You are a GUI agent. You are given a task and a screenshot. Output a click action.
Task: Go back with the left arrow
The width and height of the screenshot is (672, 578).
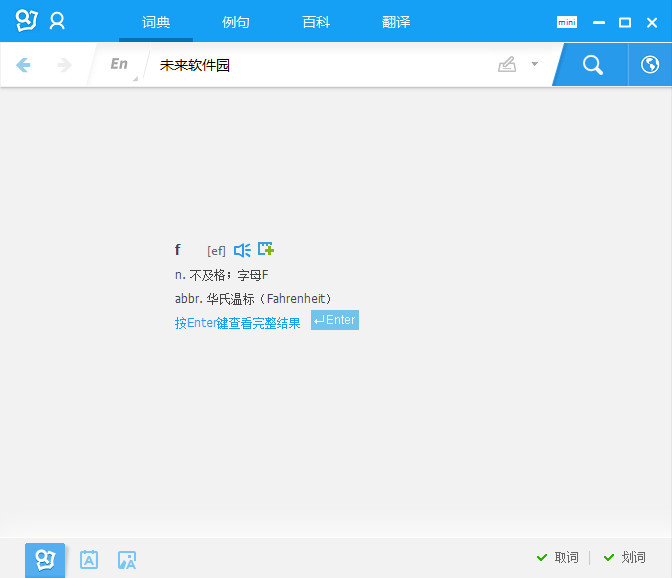click(x=24, y=65)
